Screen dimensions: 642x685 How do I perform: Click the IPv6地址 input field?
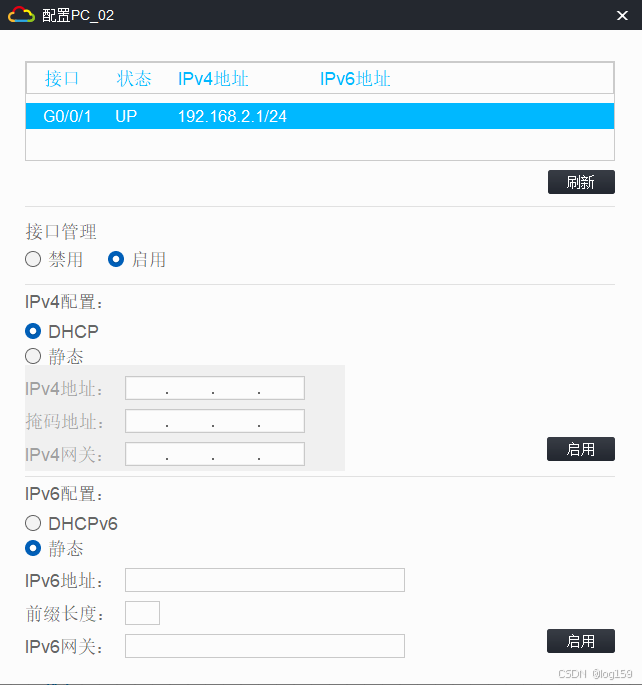pos(265,580)
